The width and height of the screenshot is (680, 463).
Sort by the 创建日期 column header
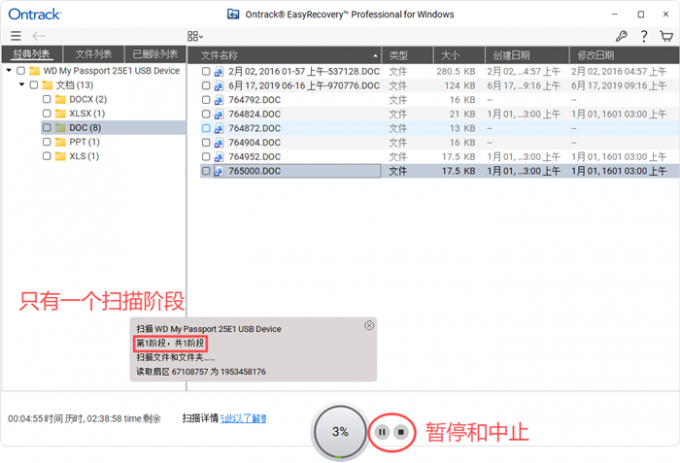coord(527,55)
